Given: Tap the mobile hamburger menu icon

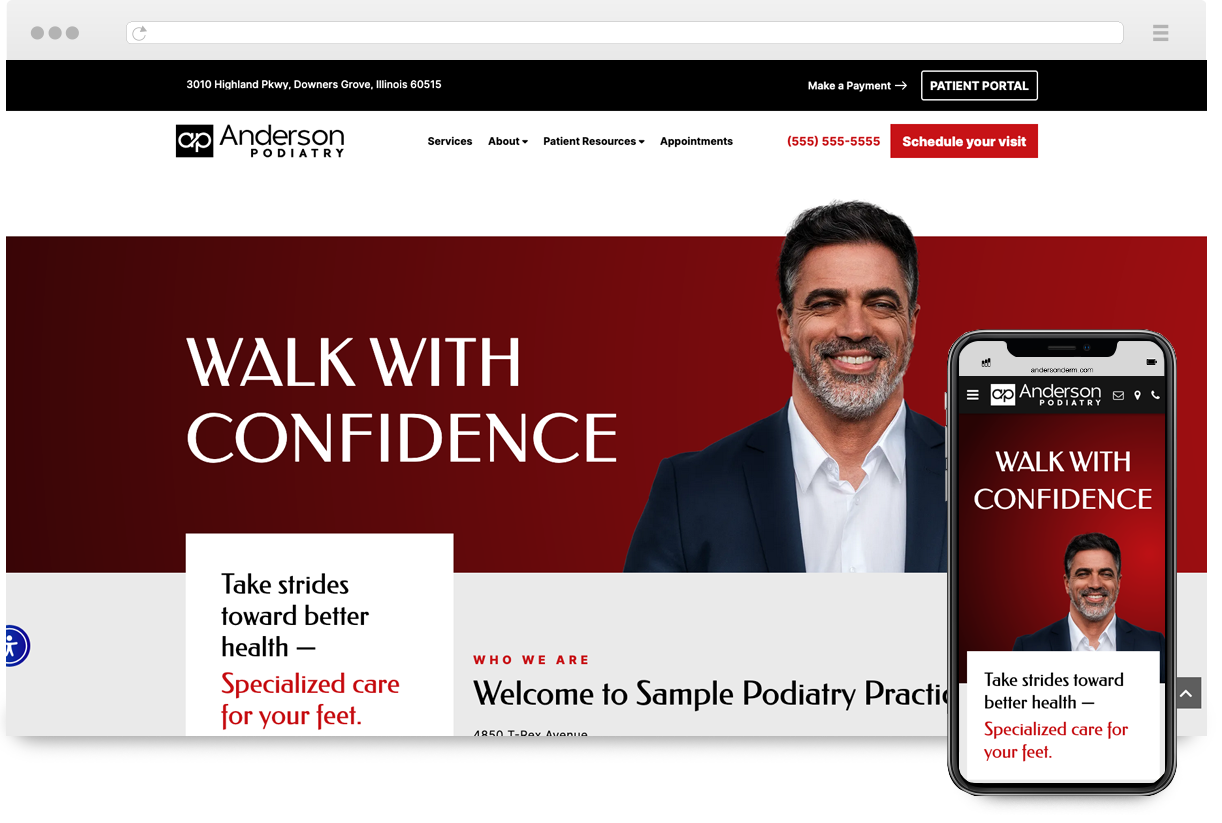Looking at the screenshot, I should point(972,395).
